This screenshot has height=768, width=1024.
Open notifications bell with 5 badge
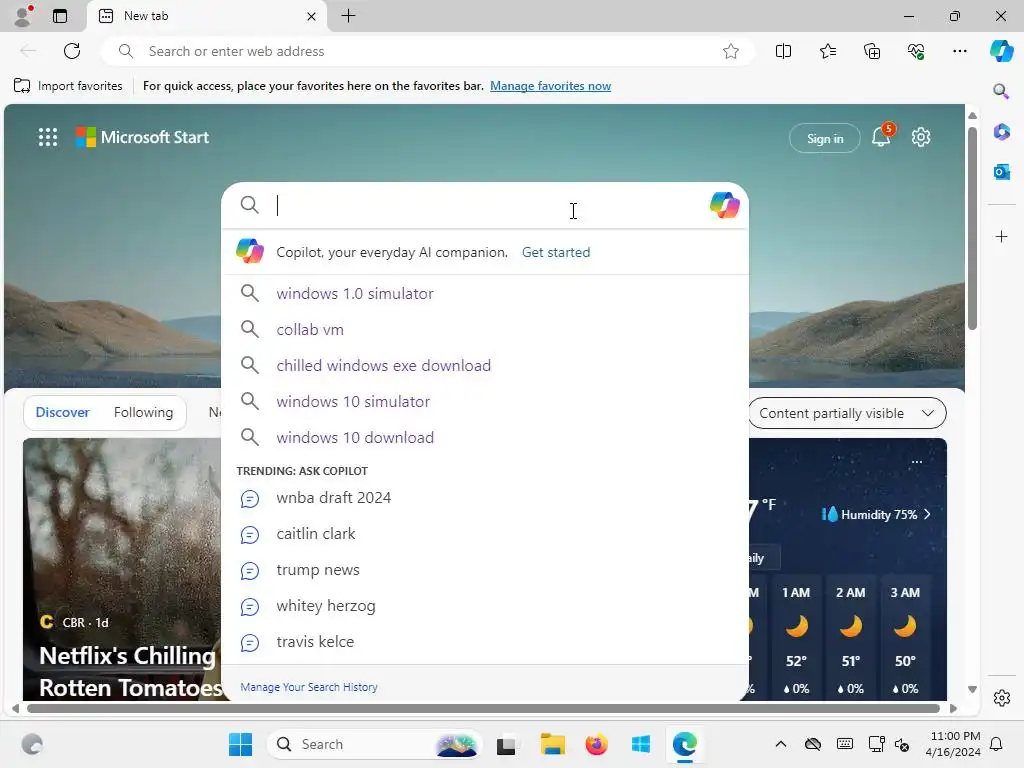pos(882,136)
